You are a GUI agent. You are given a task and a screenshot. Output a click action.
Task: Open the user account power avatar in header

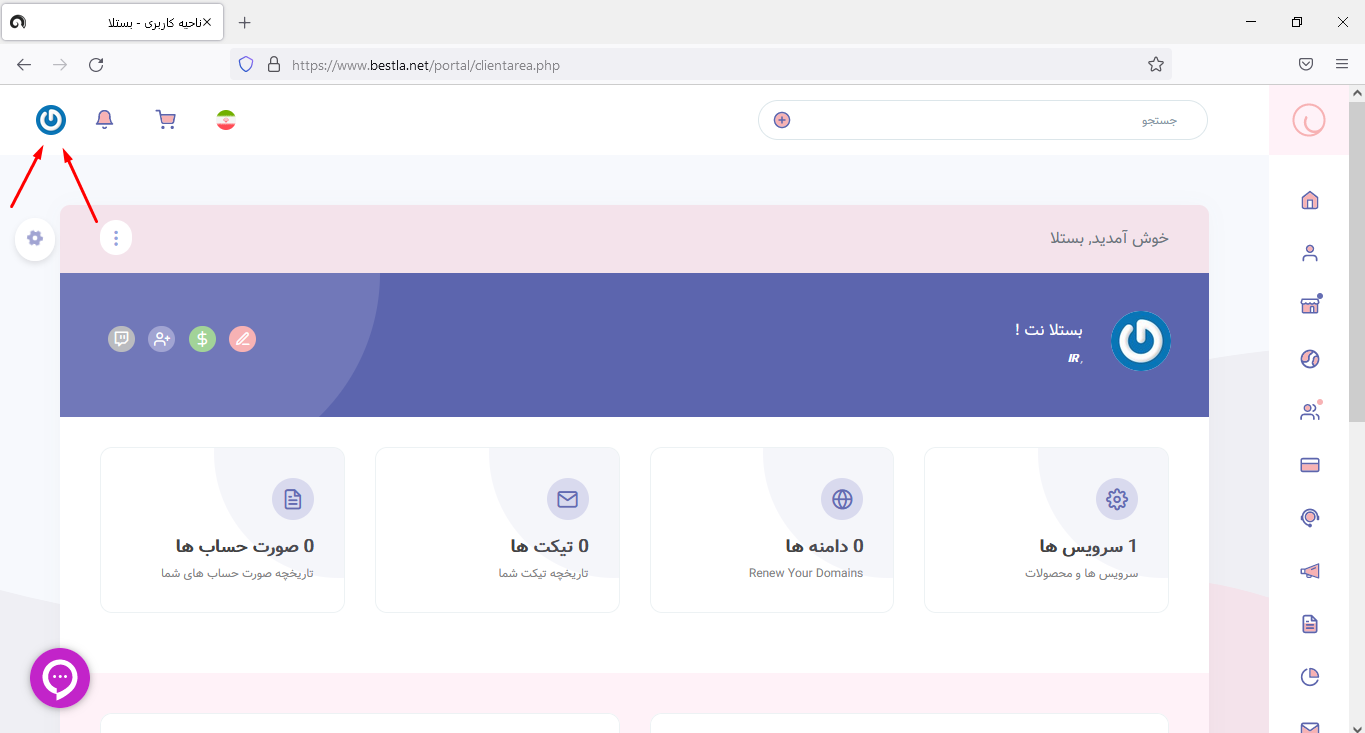[51, 120]
